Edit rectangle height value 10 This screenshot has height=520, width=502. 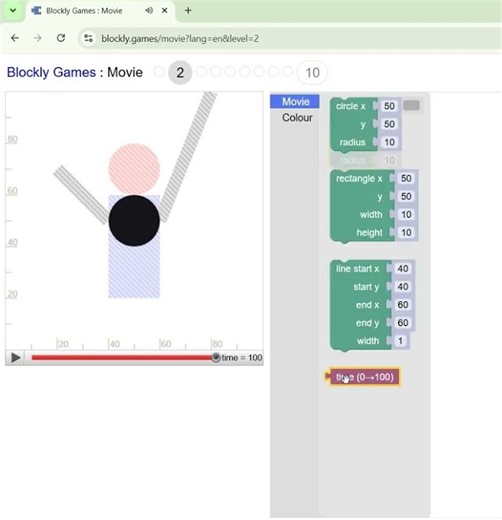406,232
